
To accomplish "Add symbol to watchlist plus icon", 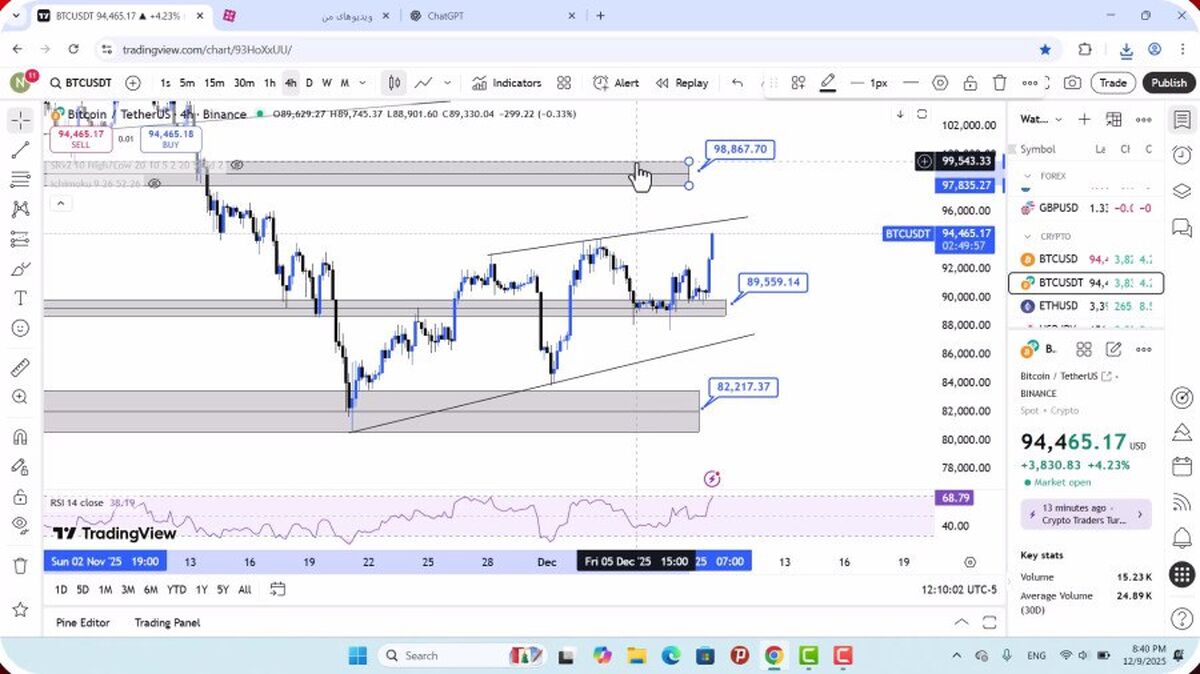I will (x=1084, y=119).
